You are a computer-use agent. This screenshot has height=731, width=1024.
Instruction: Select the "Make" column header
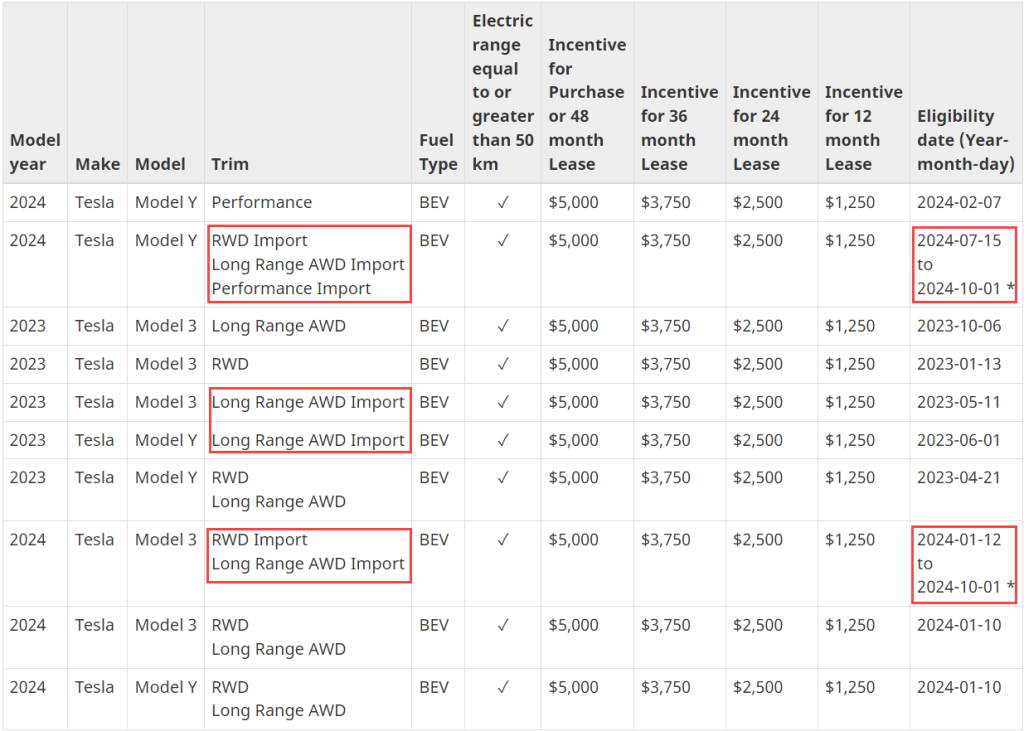tap(97, 164)
